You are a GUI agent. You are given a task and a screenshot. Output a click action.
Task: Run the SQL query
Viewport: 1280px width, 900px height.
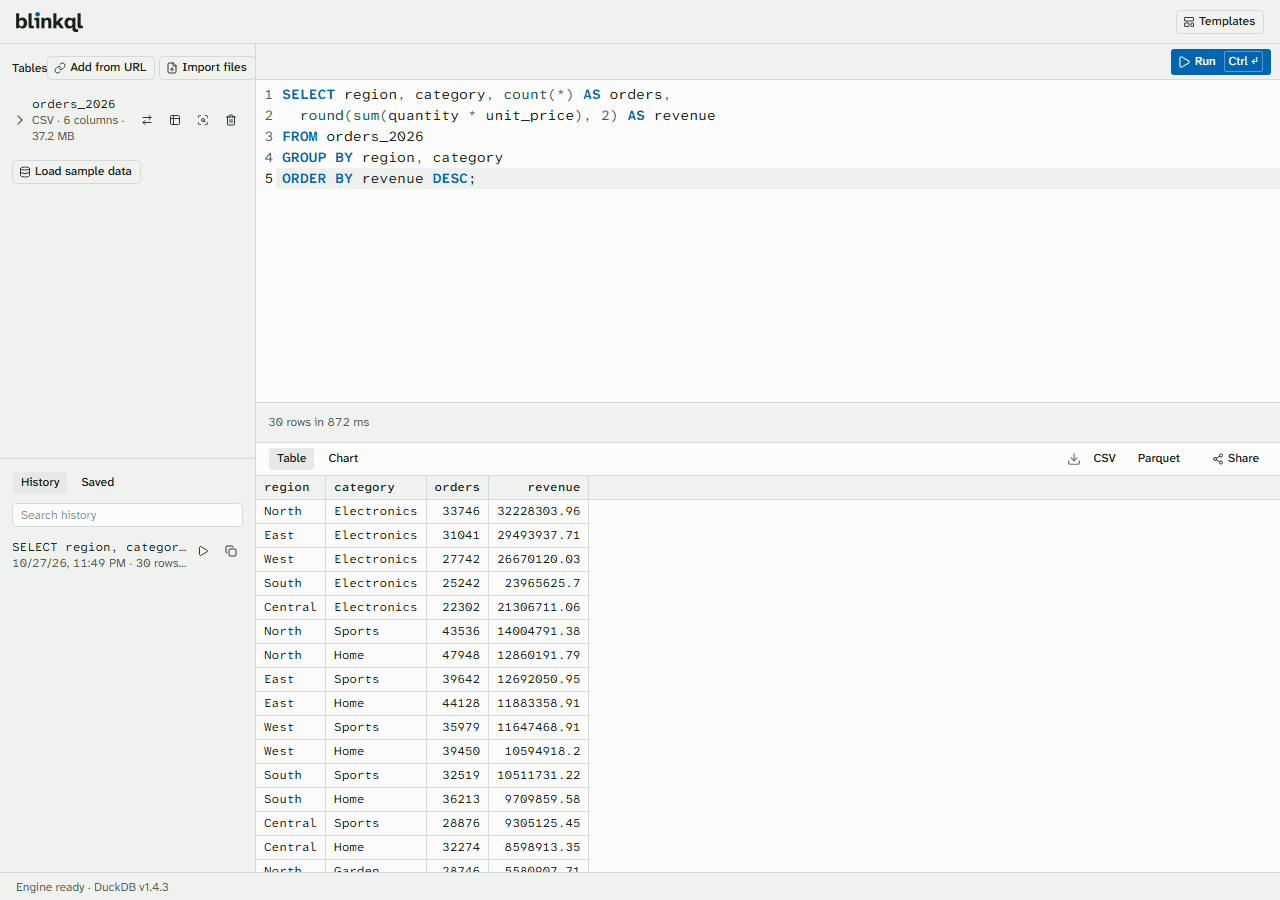coord(1220,62)
